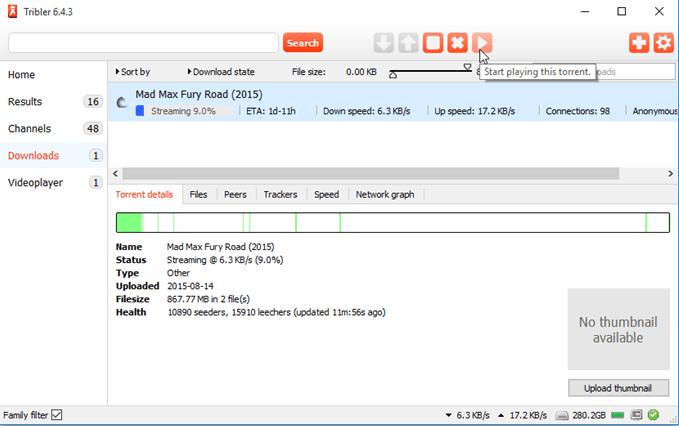Viewport: 679px width, 426px height.
Task: Open the Files tab
Action: (x=198, y=195)
